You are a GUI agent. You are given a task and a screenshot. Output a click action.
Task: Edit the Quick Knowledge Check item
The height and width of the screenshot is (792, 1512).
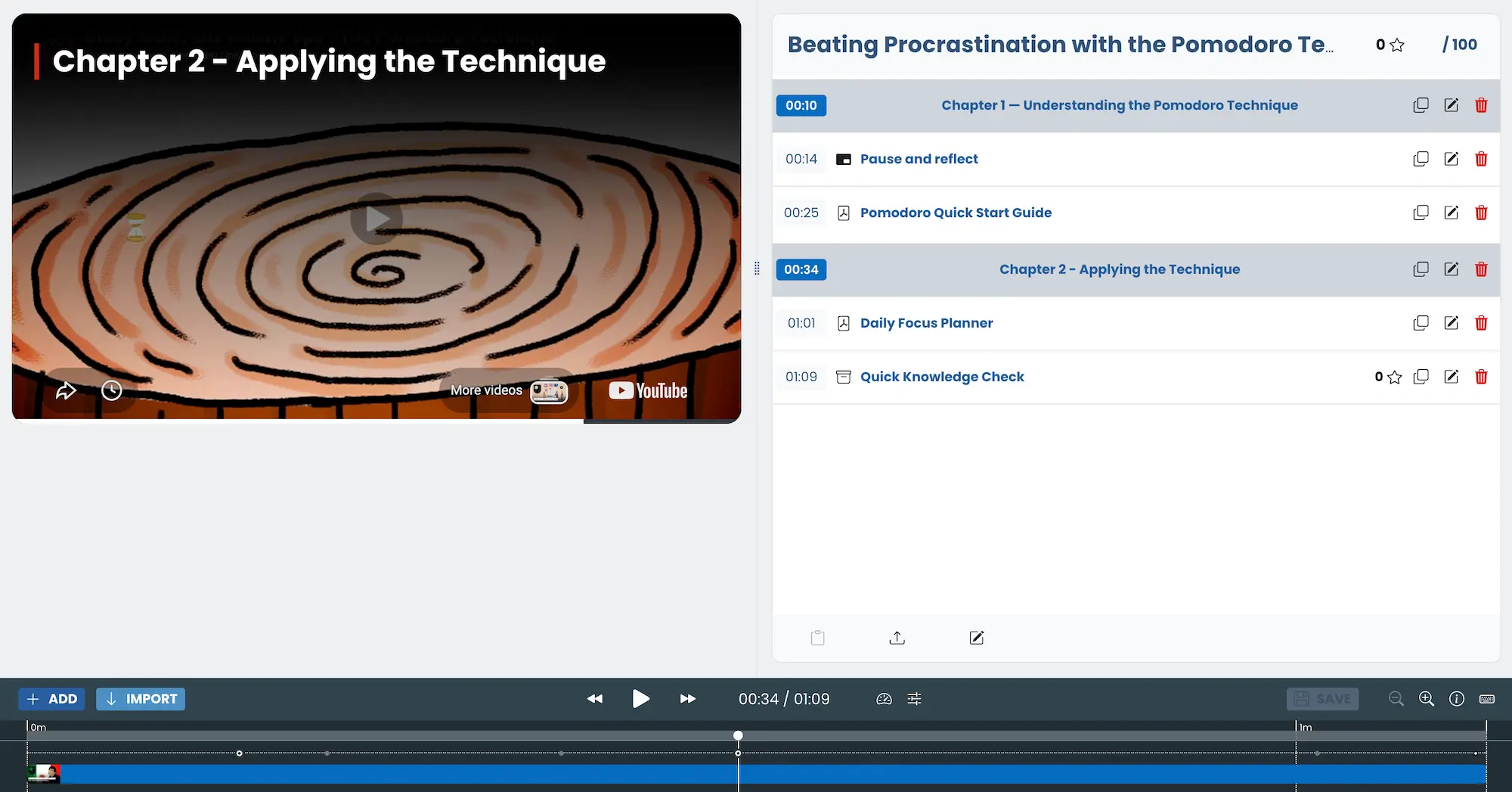click(x=1451, y=377)
